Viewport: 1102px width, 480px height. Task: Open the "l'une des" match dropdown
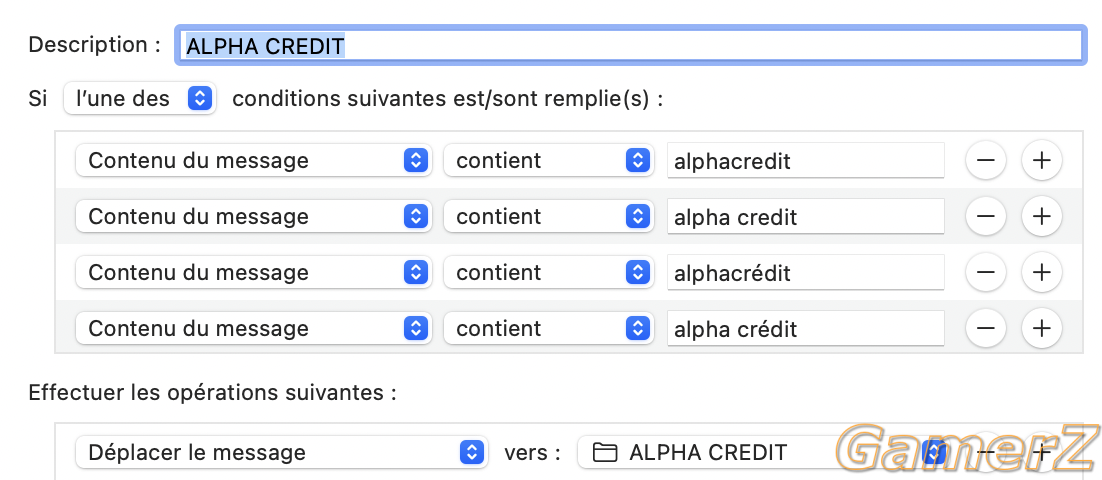[139, 98]
